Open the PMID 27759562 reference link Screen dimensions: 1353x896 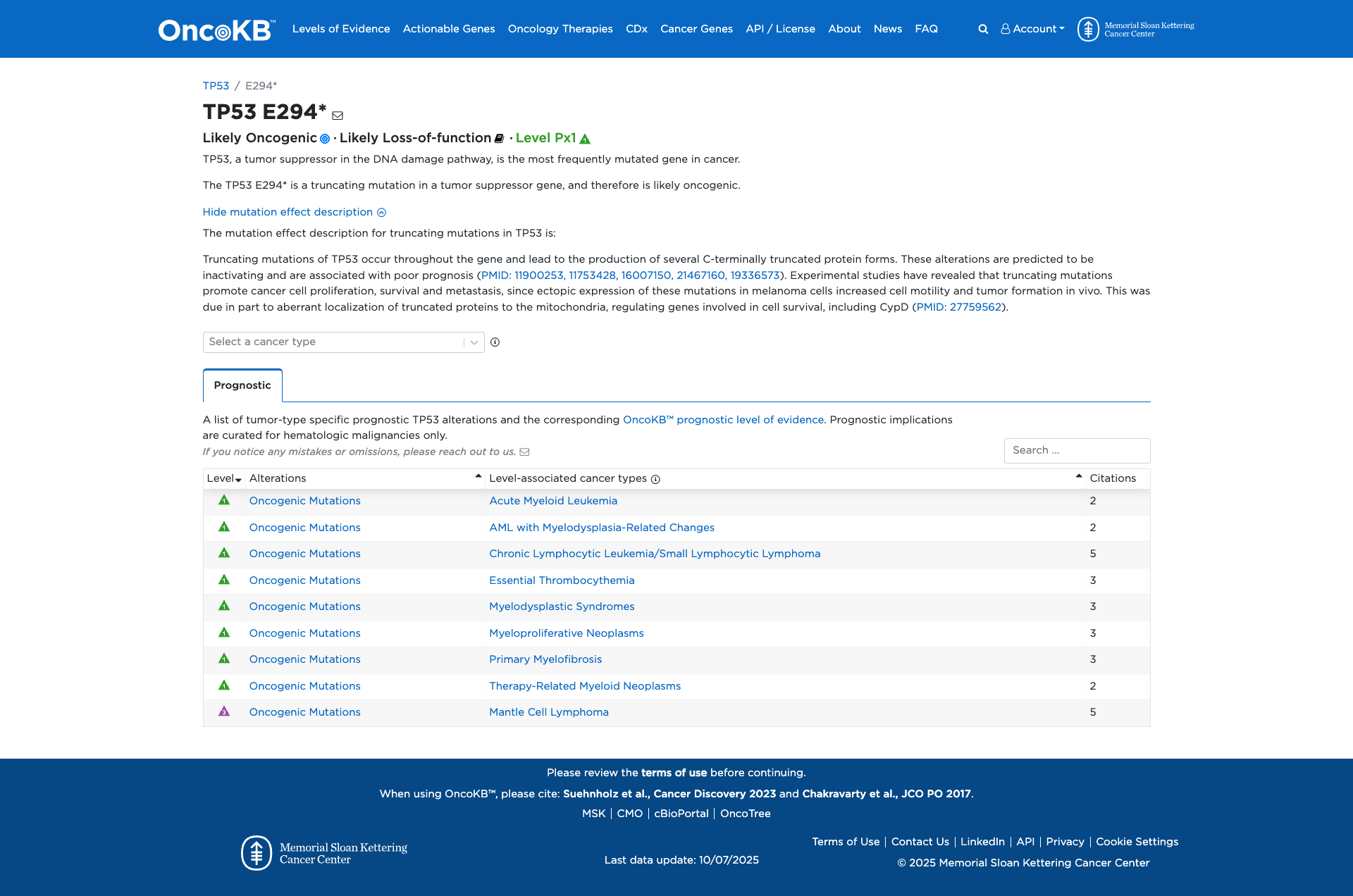[x=958, y=306]
